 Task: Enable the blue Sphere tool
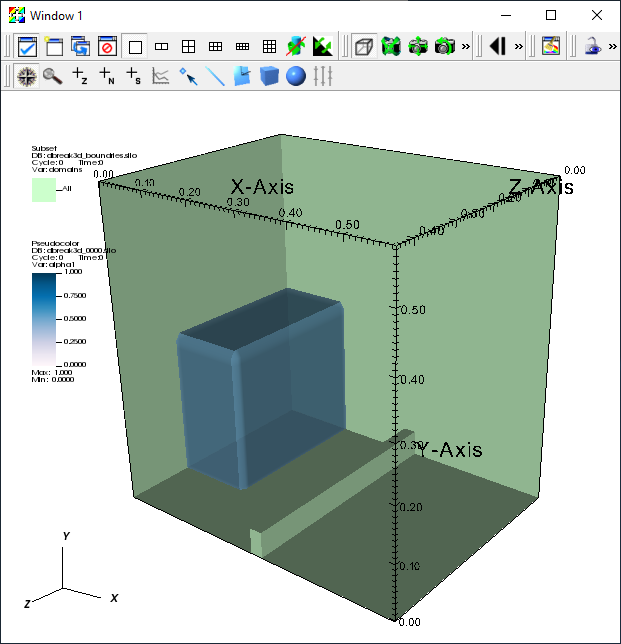(x=296, y=76)
